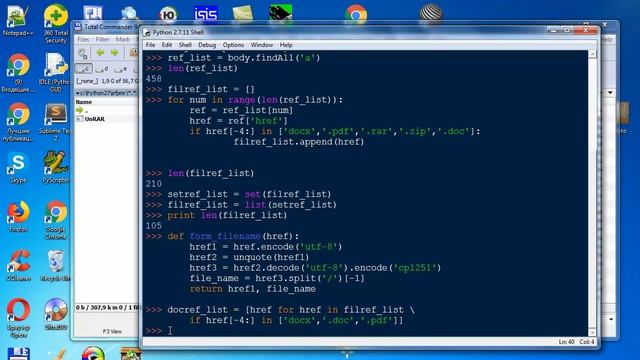The width and height of the screenshot is (640, 360).
Task: Click Total Commander green back arrow
Action: click(x=100, y=52)
